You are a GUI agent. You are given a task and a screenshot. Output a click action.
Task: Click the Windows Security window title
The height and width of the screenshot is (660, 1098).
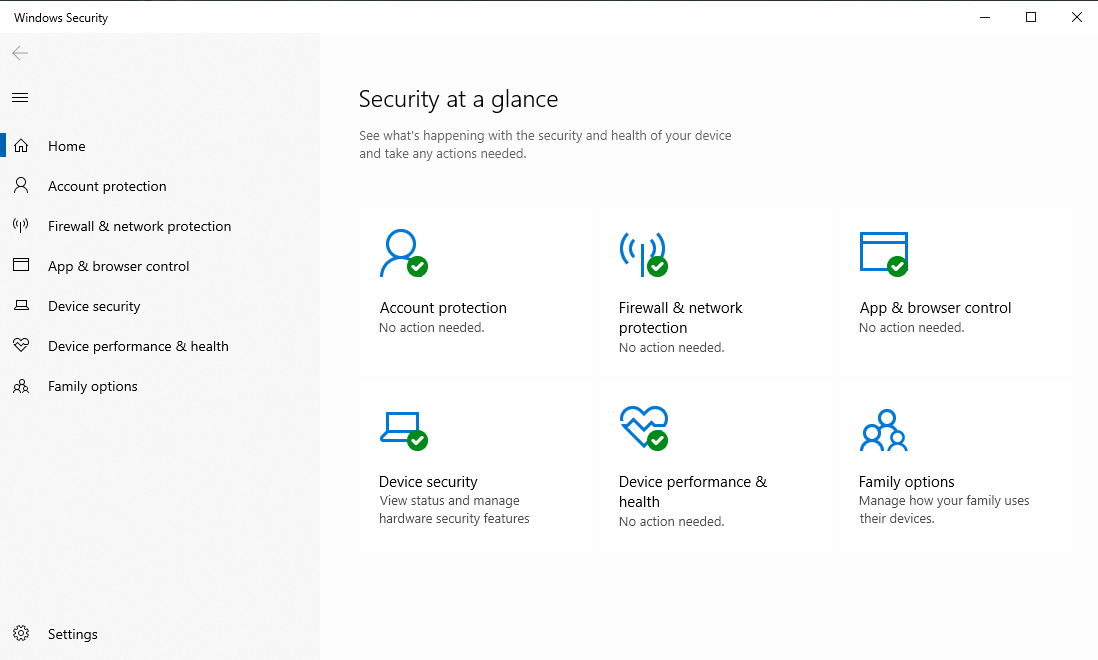click(x=61, y=17)
